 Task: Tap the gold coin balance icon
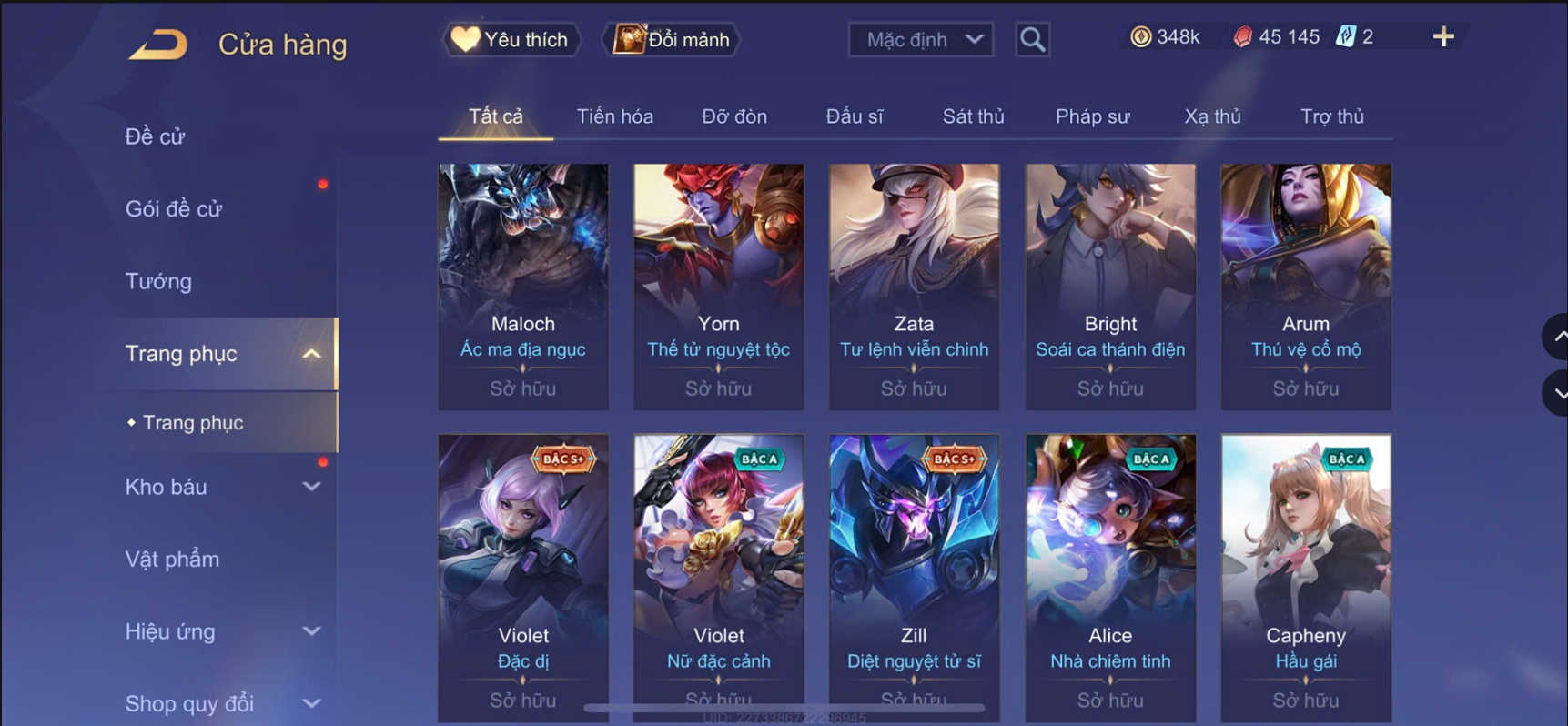(x=1140, y=36)
